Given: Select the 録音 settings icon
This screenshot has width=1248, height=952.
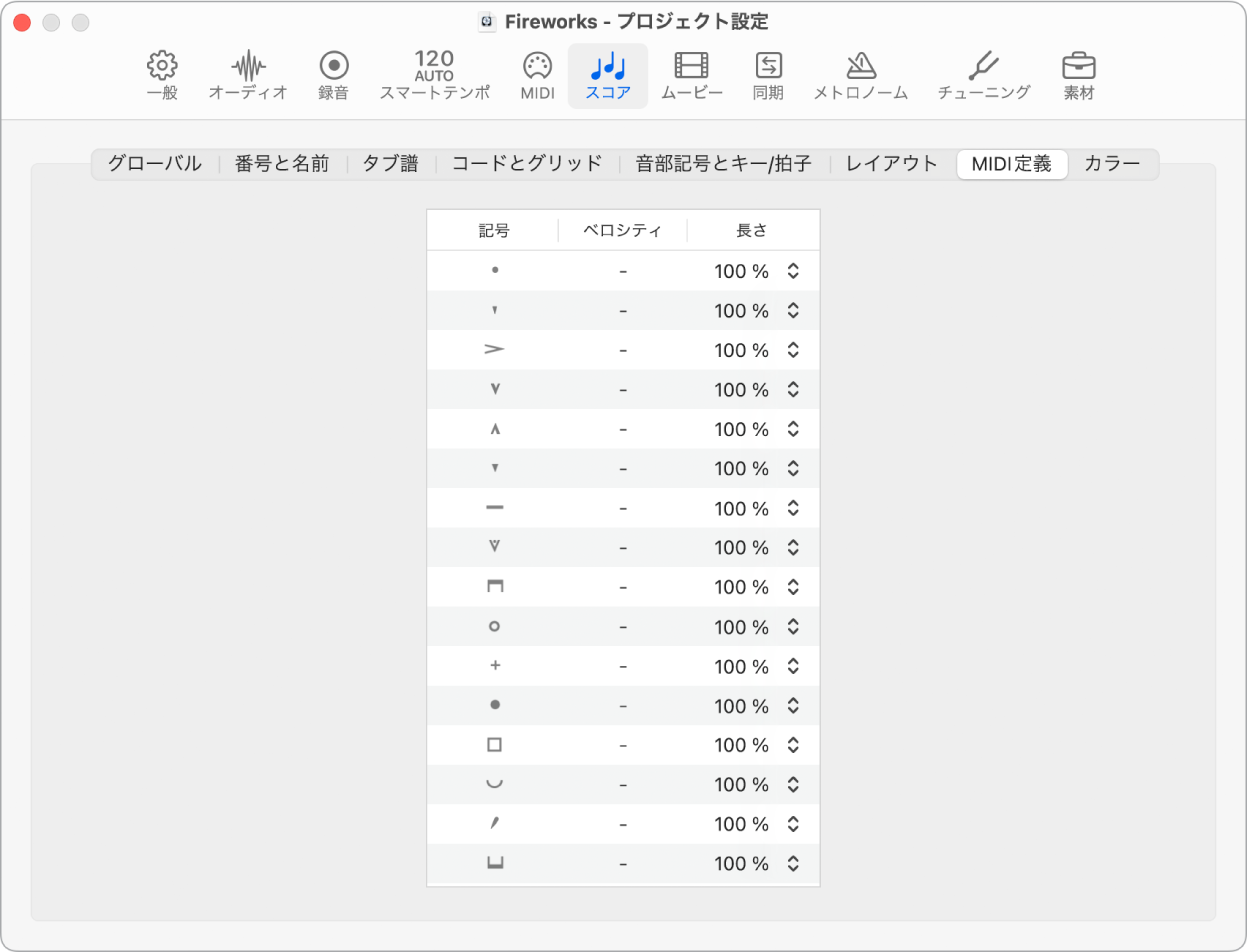Looking at the screenshot, I should (332, 75).
